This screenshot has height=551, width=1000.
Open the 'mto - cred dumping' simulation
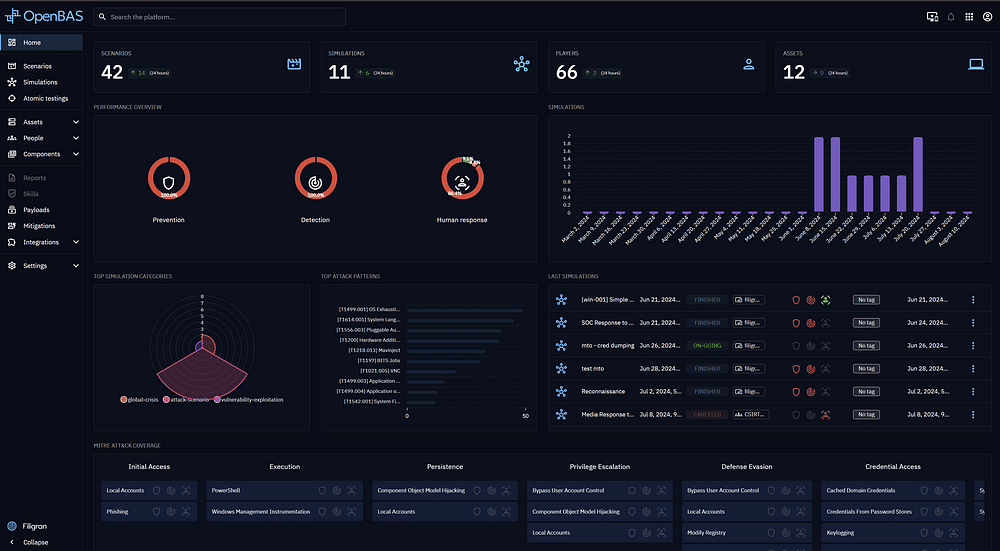pos(607,345)
